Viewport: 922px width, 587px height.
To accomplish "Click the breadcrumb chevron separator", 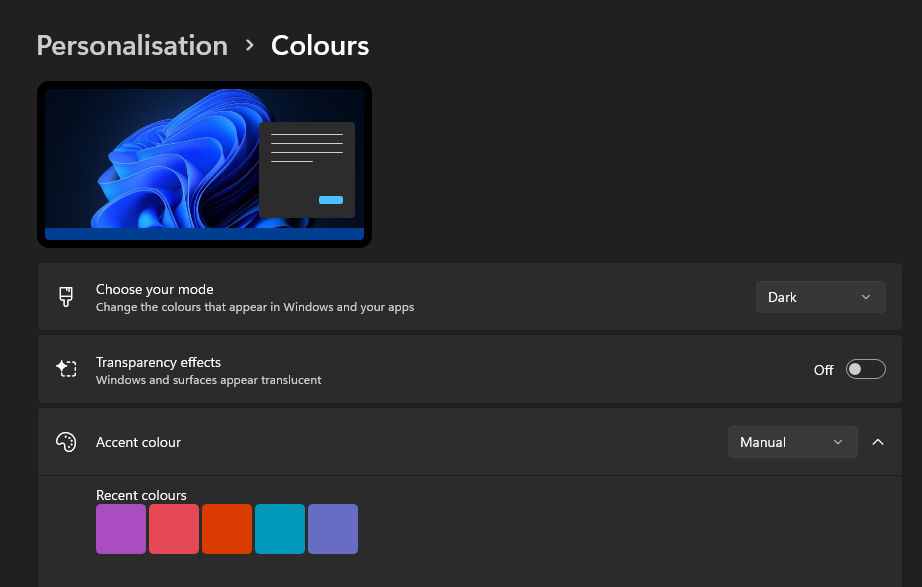I will tap(249, 45).
